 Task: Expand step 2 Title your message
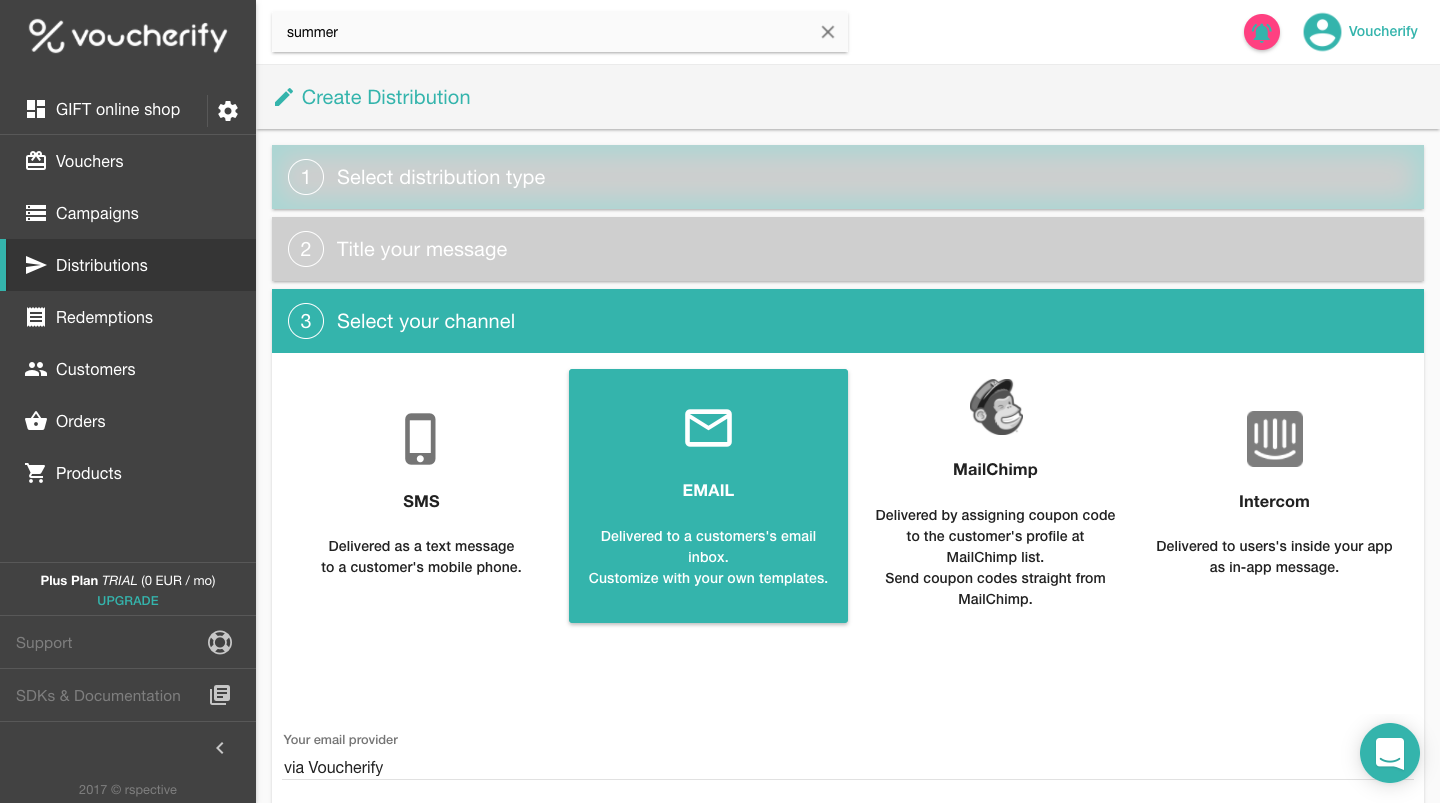(847, 250)
